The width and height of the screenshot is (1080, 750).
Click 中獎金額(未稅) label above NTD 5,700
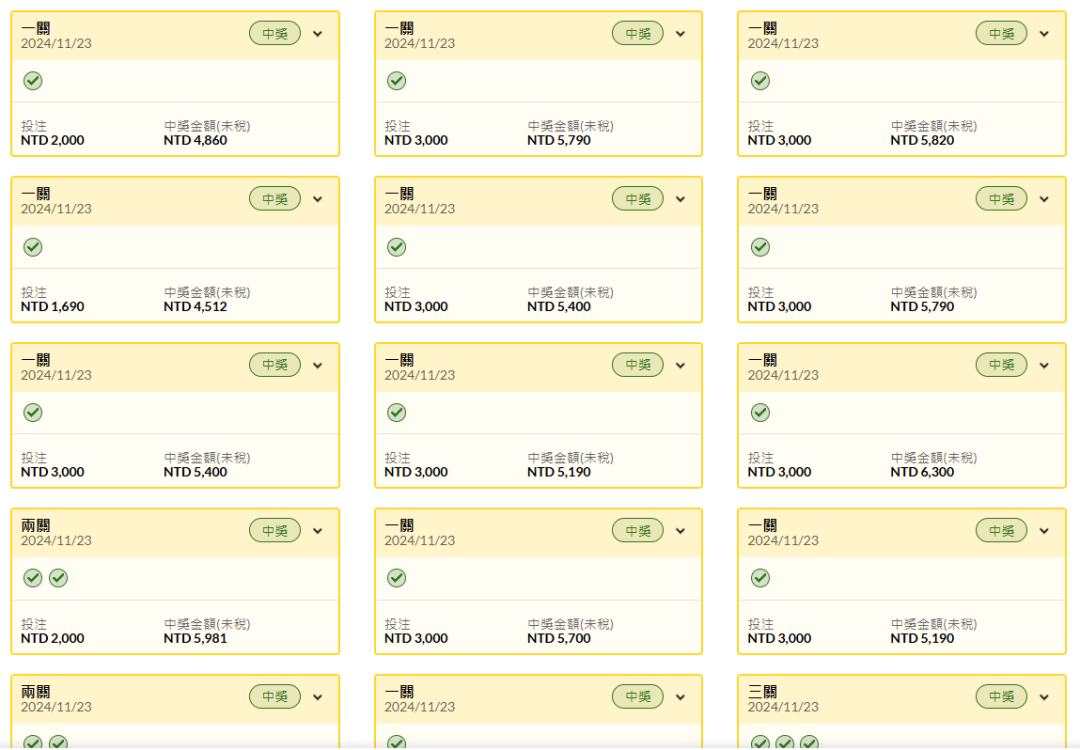pyautogui.click(x=570, y=624)
